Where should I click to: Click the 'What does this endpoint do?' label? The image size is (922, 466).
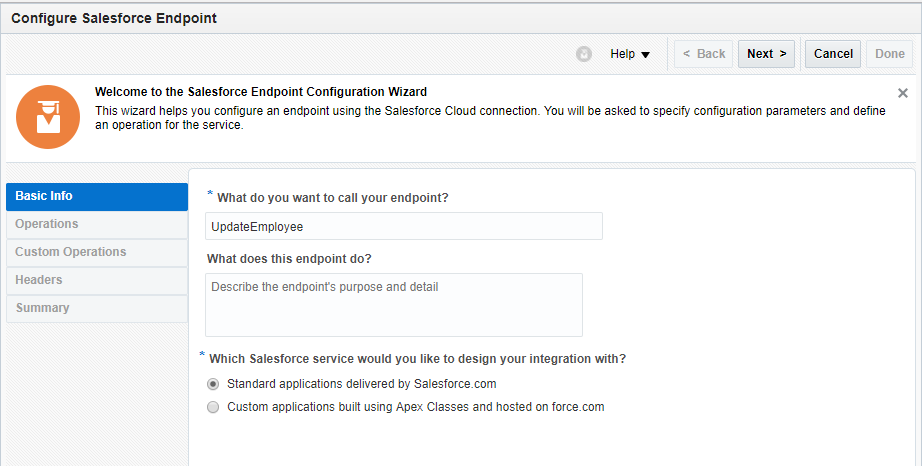pos(289,259)
